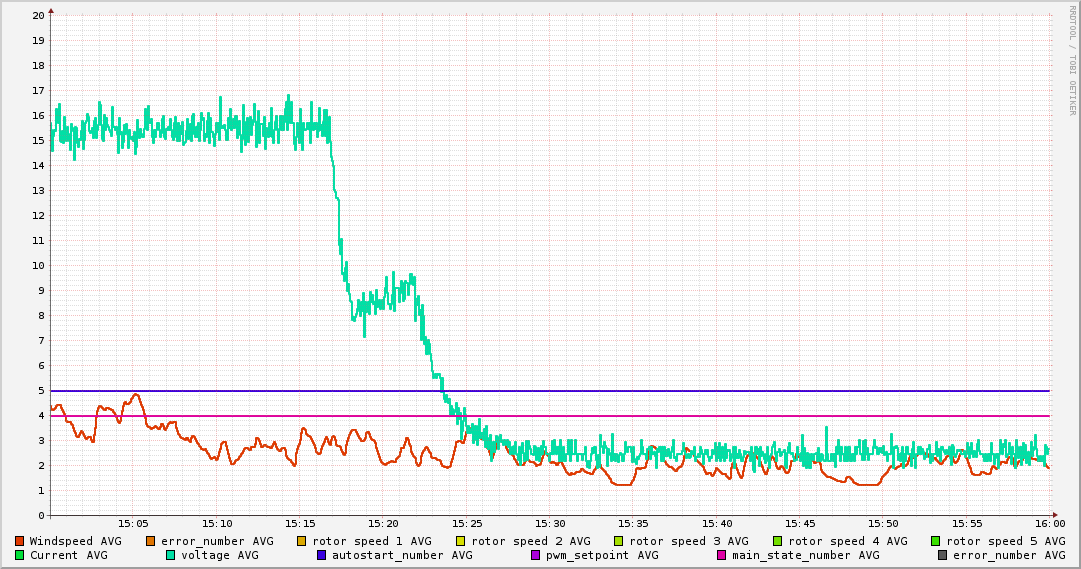Select the rotor speed 2 AVG label
This screenshot has width=1081, height=569.
coord(530,541)
